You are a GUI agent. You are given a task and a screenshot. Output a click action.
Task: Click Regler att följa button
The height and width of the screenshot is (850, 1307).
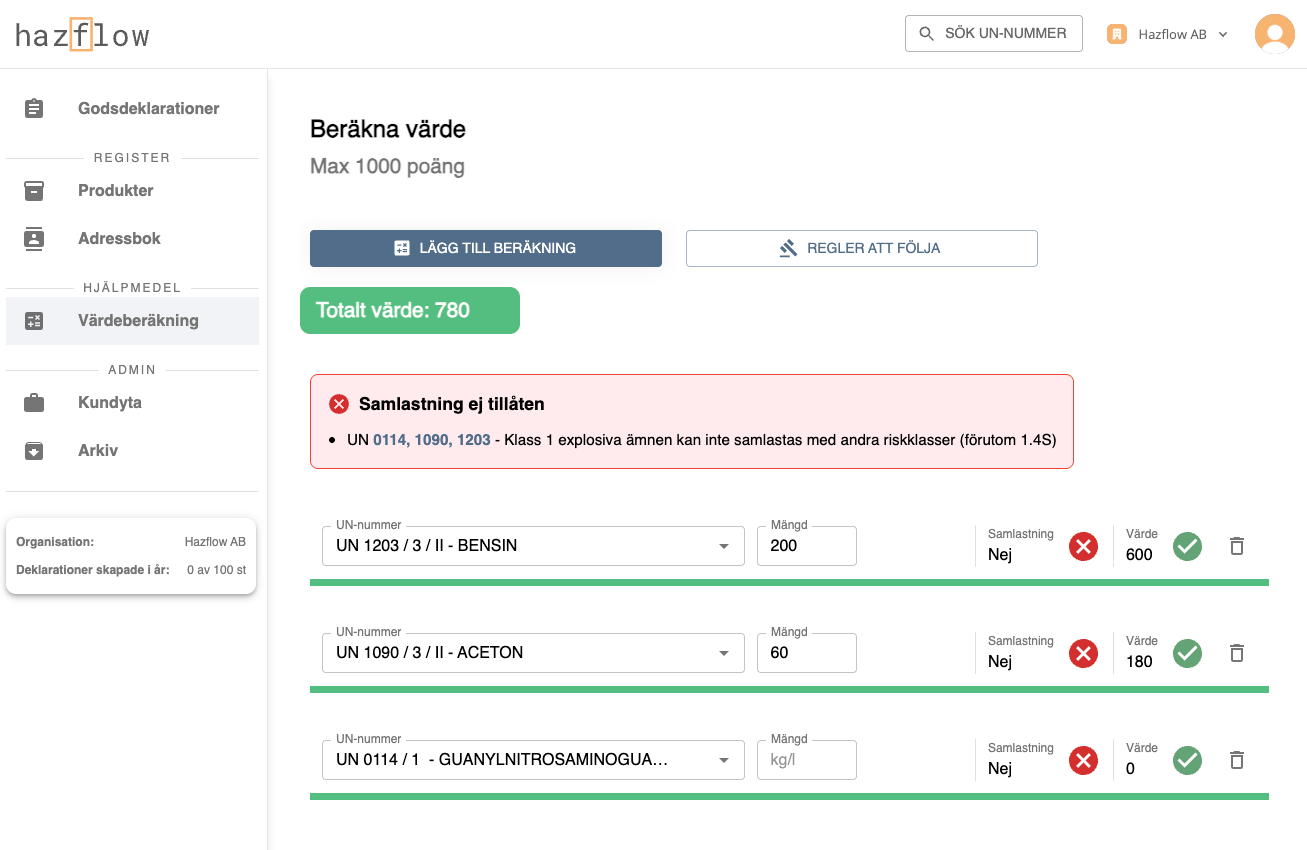click(x=861, y=248)
